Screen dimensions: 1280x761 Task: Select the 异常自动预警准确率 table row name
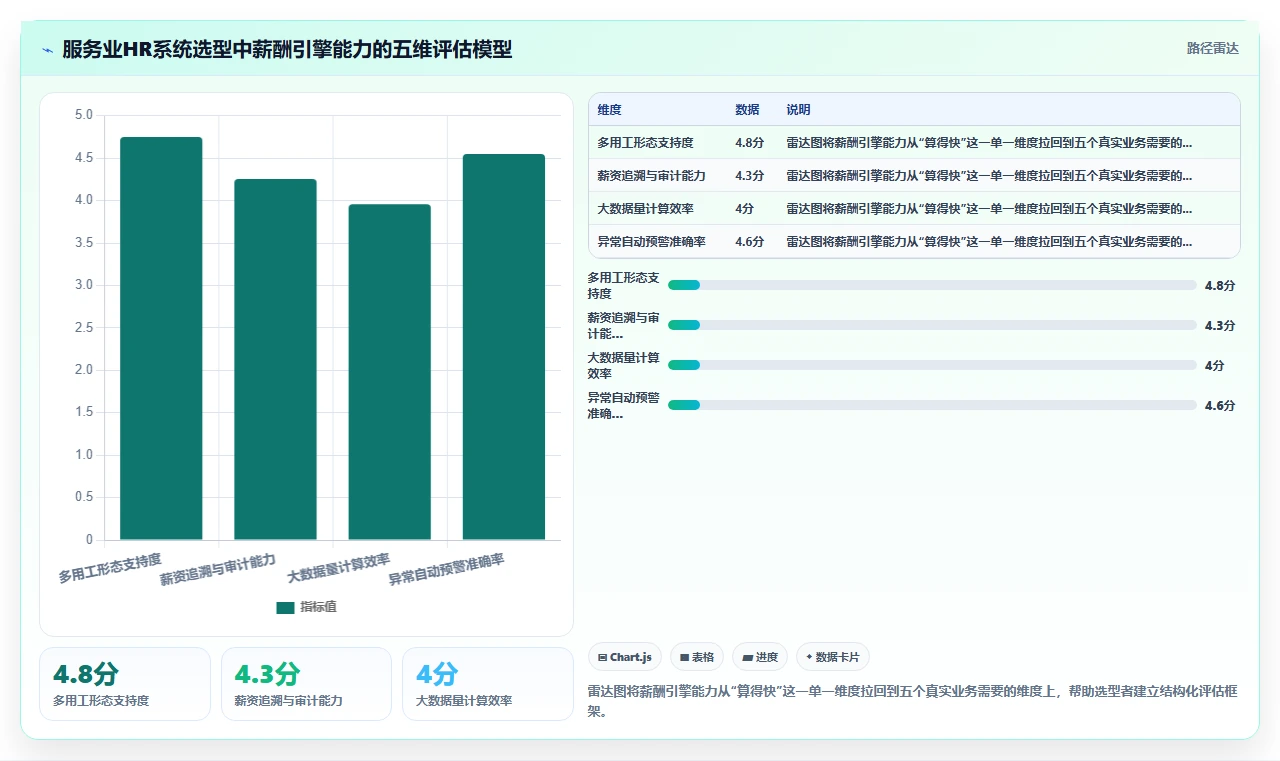tap(651, 241)
